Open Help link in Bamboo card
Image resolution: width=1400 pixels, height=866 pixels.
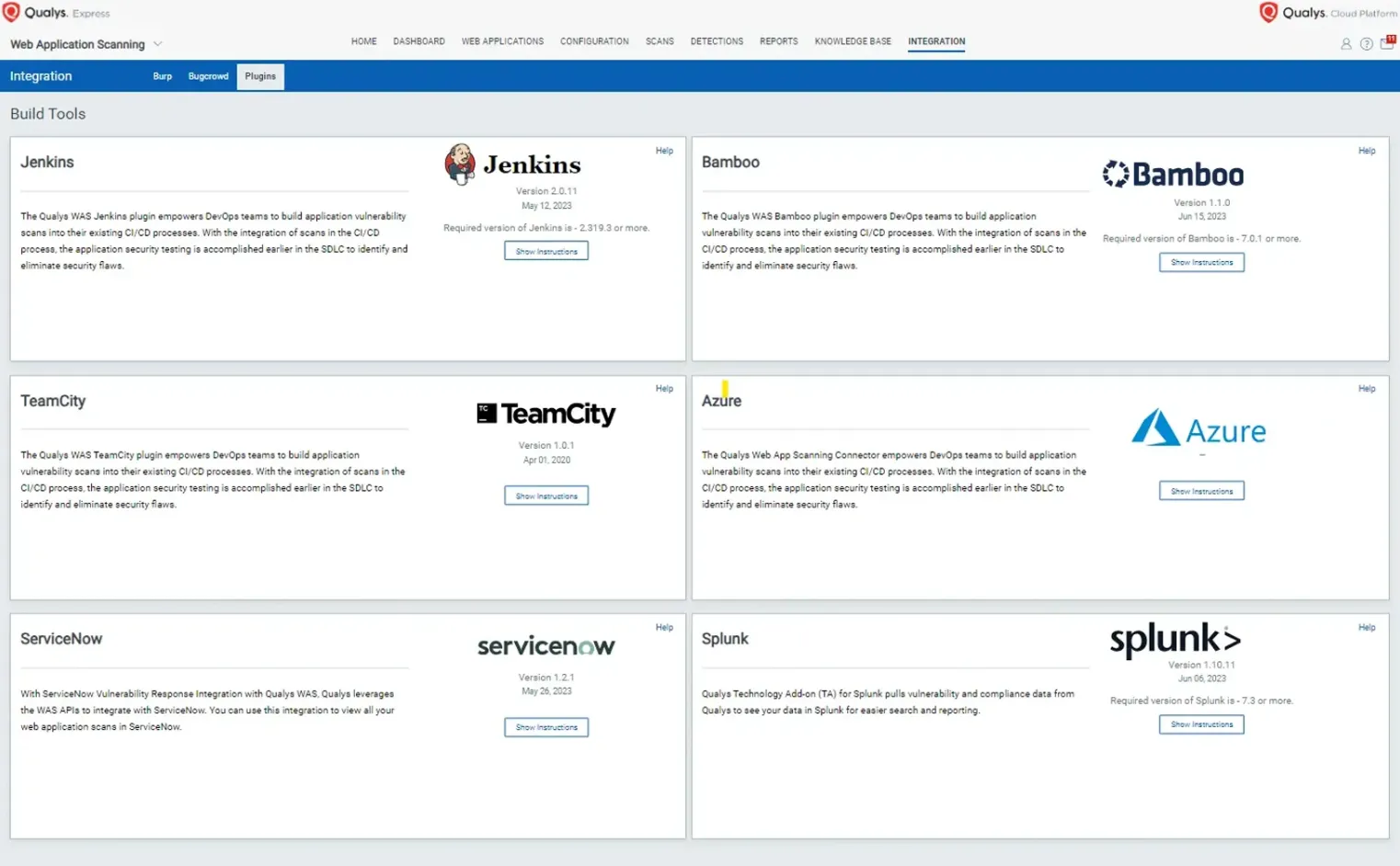tap(1367, 151)
